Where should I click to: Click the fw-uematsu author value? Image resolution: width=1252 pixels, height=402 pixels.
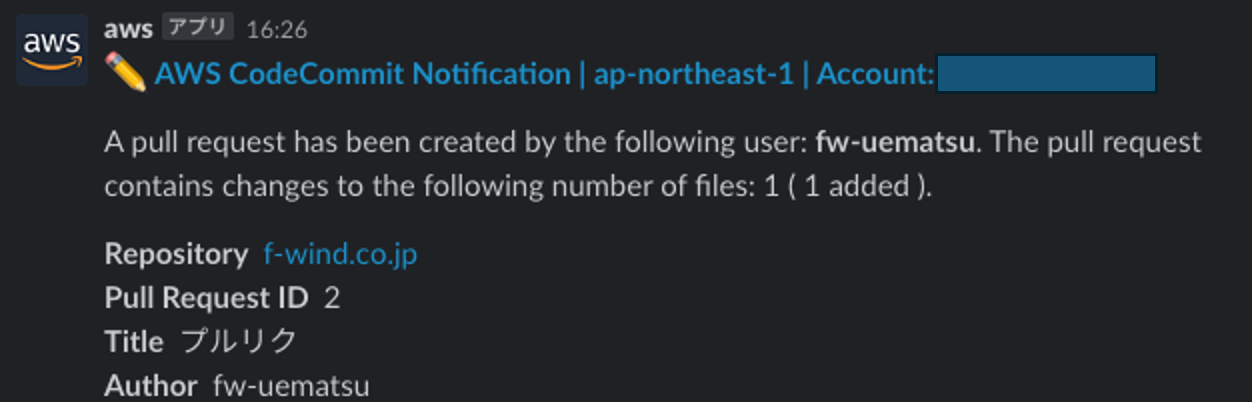(x=292, y=386)
